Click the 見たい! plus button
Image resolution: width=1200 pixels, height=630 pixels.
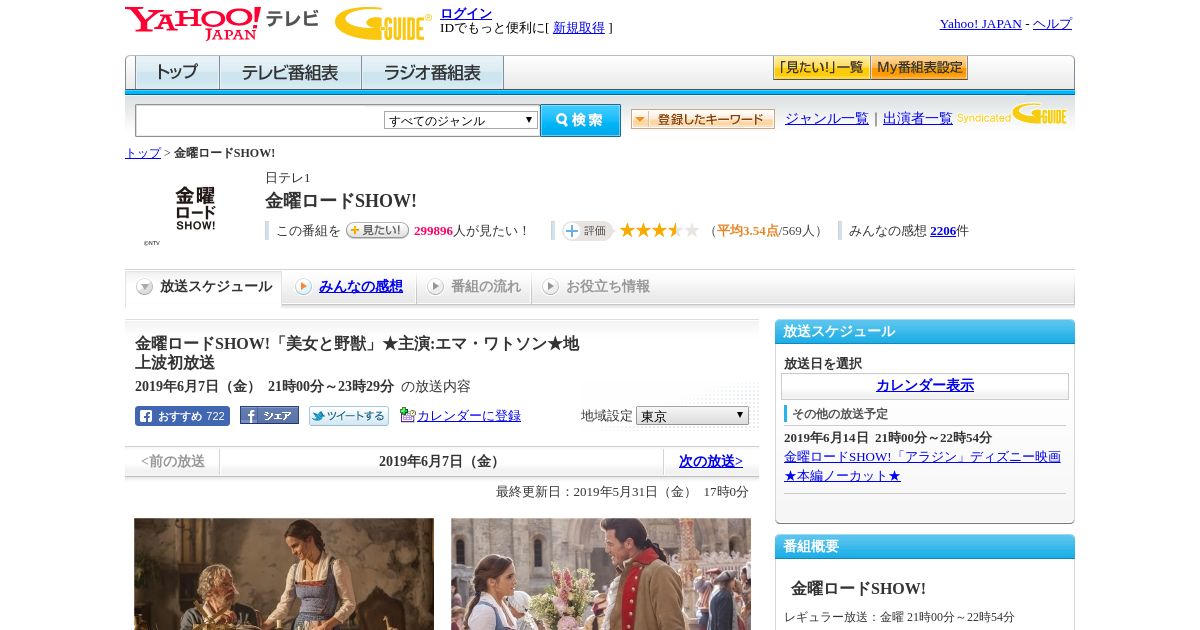pyautogui.click(x=377, y=230)
